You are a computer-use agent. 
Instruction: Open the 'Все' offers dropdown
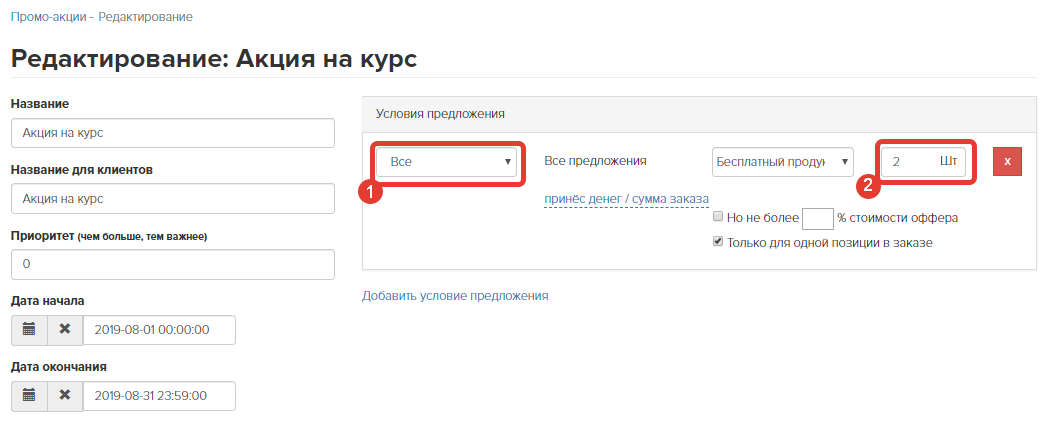pyautogui.click(x=446, y=162)
